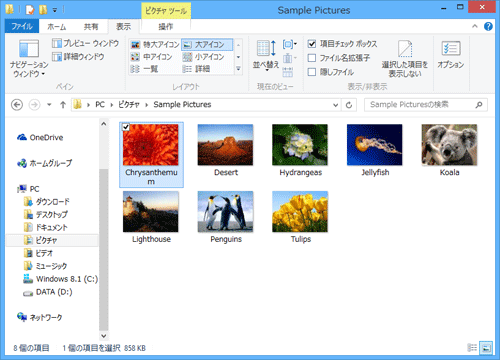
Task: Click Hide selected items (選択した項目を表示しない)
Action: [405, 59]
